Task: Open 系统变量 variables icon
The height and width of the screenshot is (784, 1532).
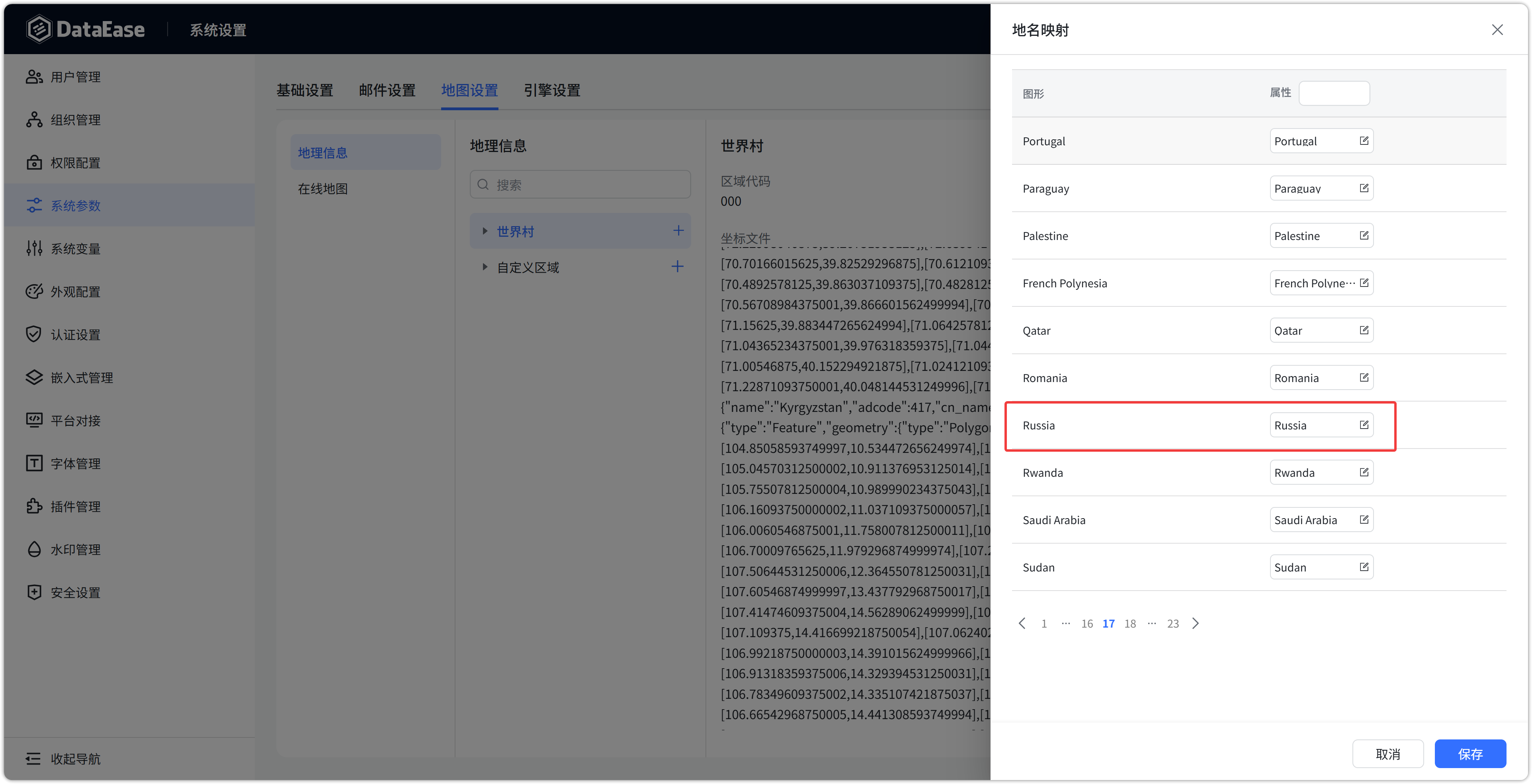Action: [x=34, y=248]
